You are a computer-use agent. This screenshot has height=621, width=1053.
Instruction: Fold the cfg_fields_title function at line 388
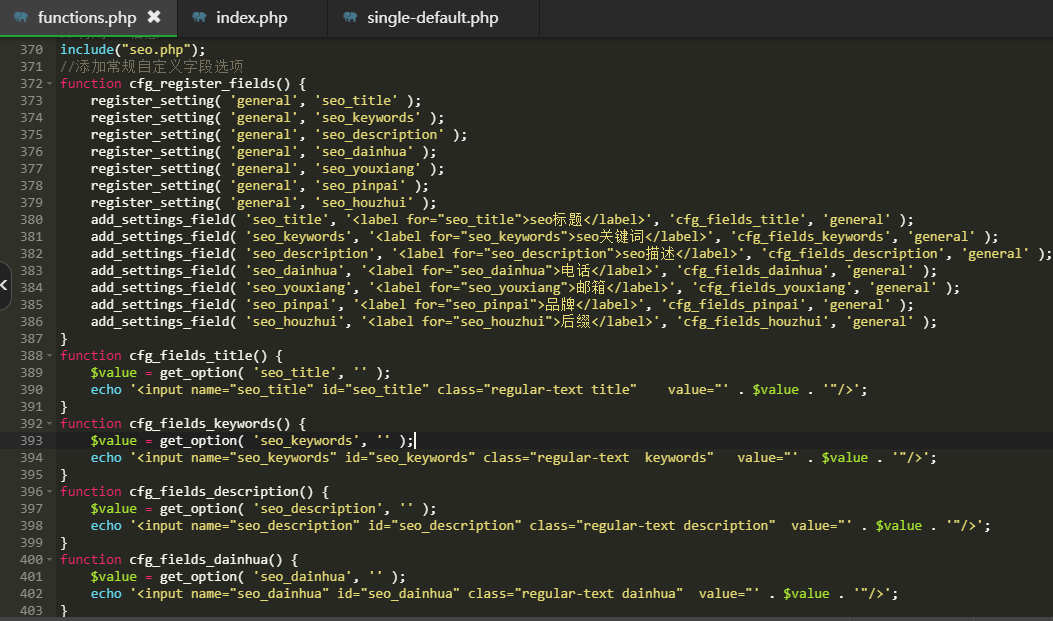click(50, 356)
